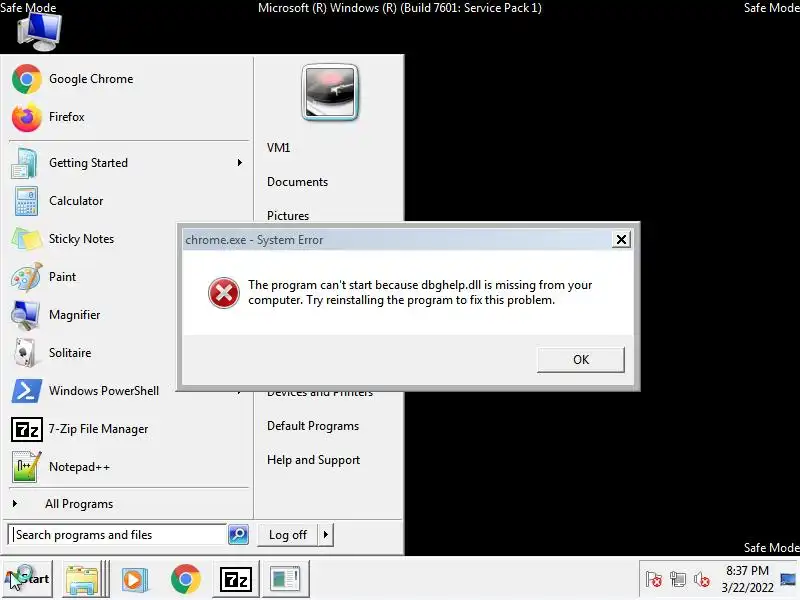Screen dimensions: 800x600
Task: Click the 7-Zip icon in the taskbar
Action: coord(236,579)
